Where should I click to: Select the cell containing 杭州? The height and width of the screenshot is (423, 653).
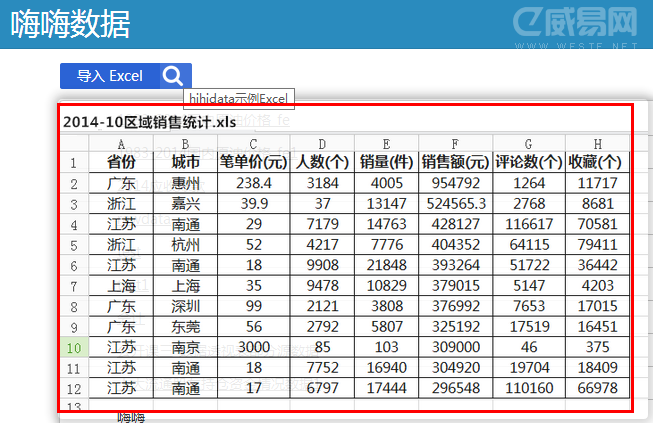pyautogui.click(x=185, y=245)
